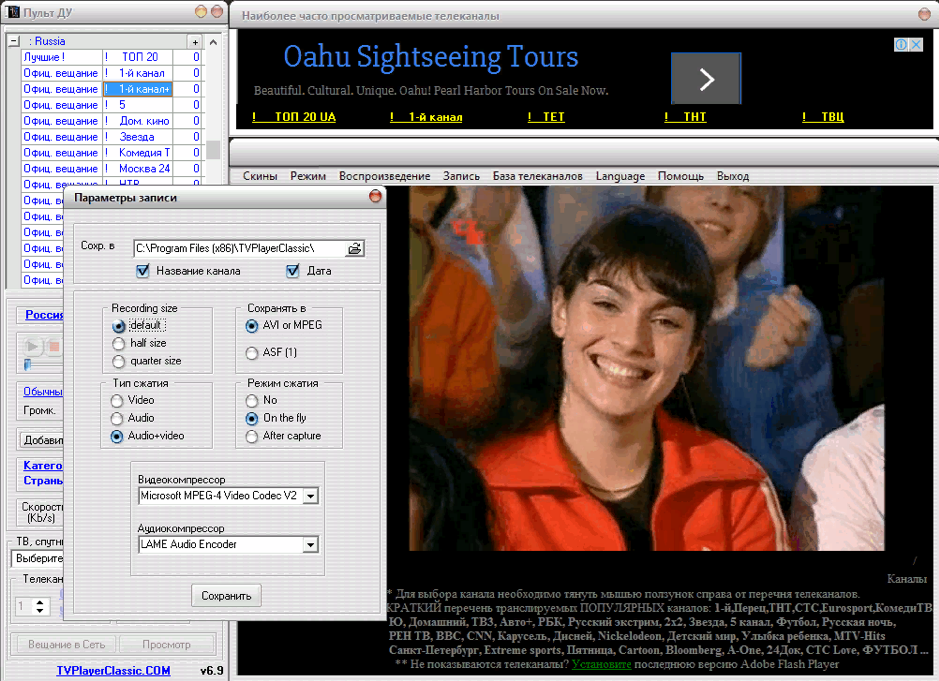Screen dimensions: 939x681
Task: Click the video playback area
Action: (646, 368)
